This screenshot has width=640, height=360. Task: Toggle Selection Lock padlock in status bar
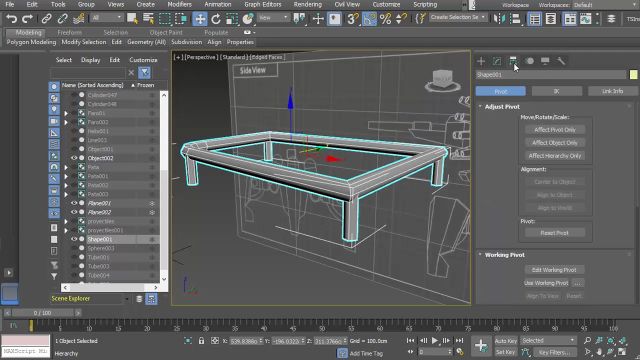pyautogui.click(x=201, y=340)
